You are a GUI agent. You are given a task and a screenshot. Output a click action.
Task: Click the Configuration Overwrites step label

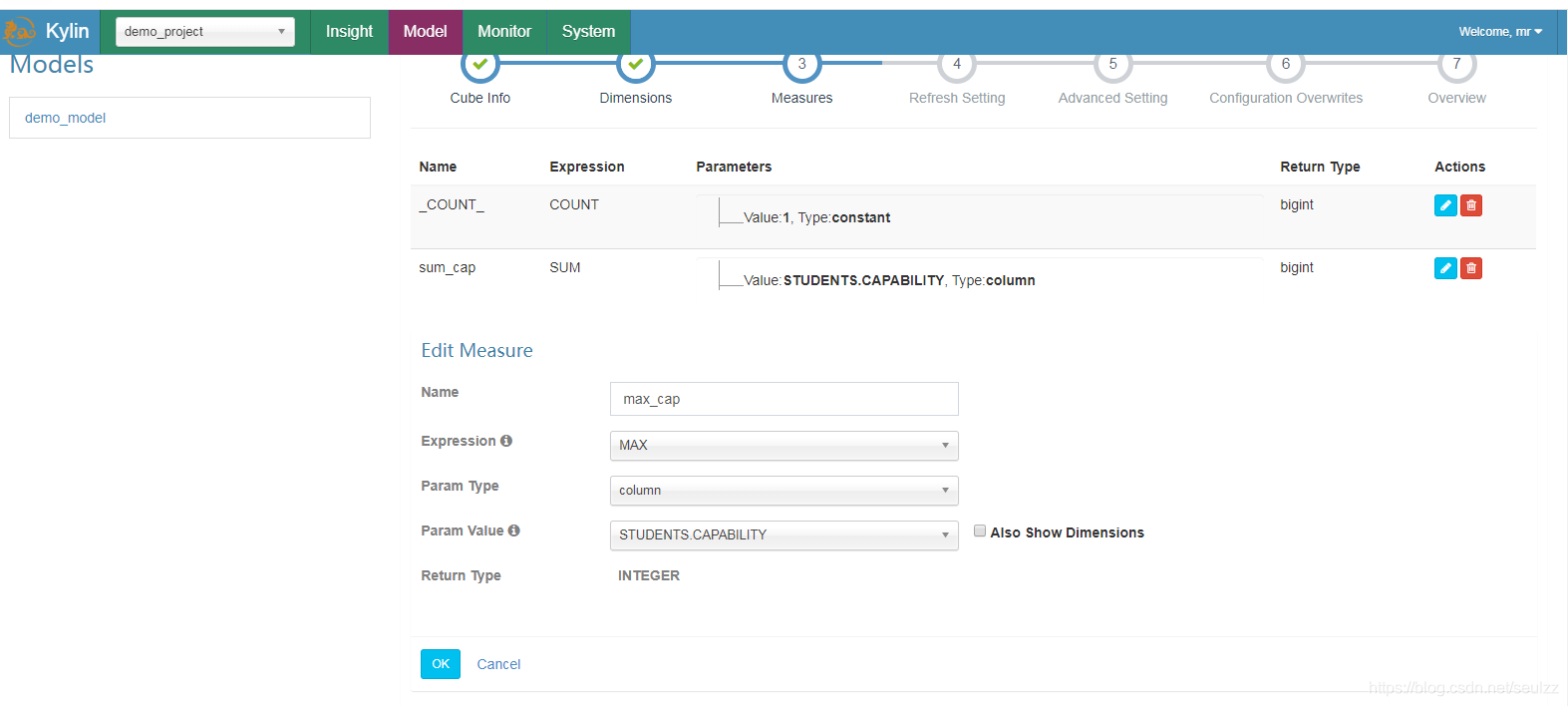(x=1286, y=98)
